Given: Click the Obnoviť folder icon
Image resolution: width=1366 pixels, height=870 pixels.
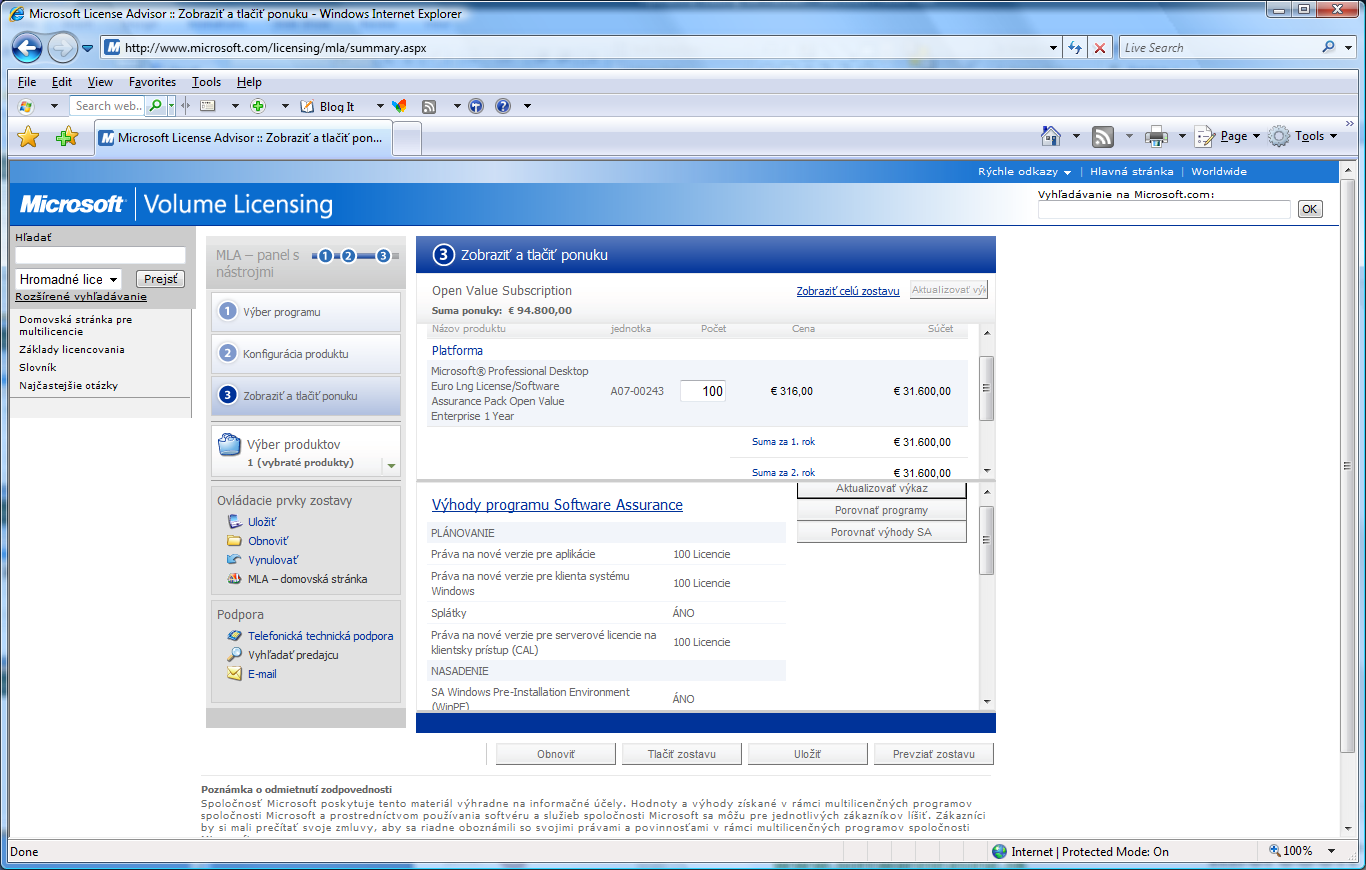Looking at the screenshot, I should (x=234, y=541).
